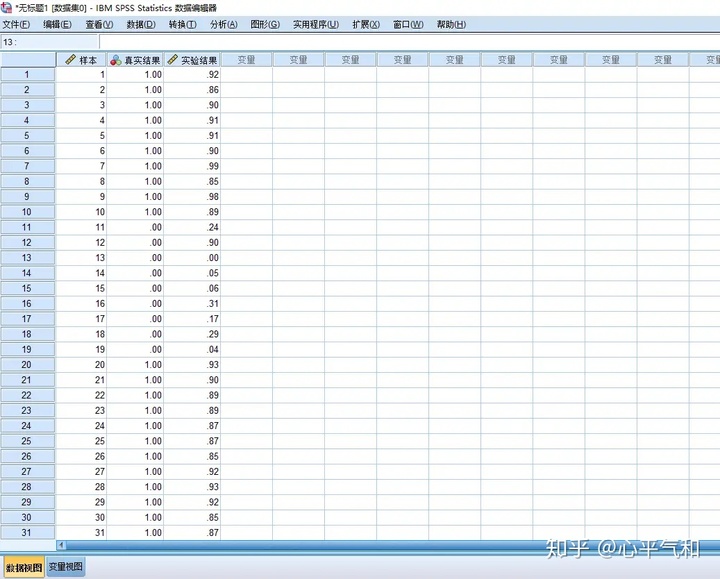Click the SPSS application icon in title bar
The height and width of the screenshot is (579, 720).
click(6, 7)
